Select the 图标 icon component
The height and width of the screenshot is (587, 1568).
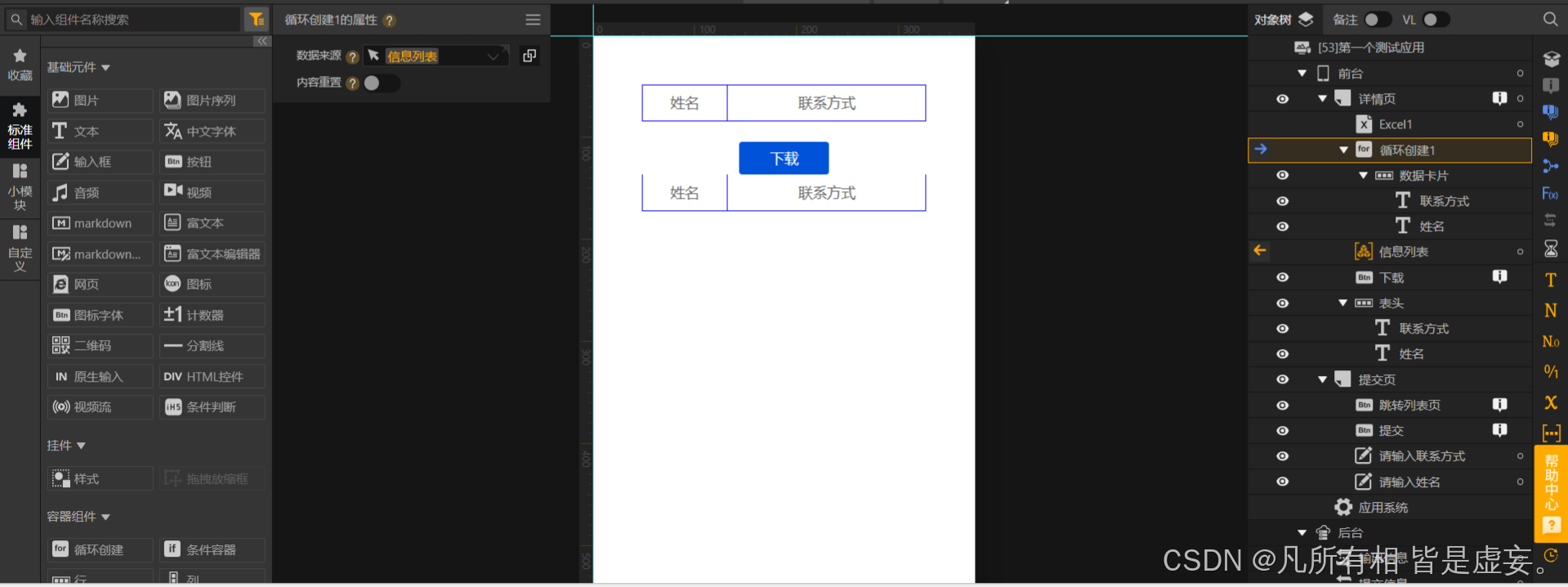(212, 285)
